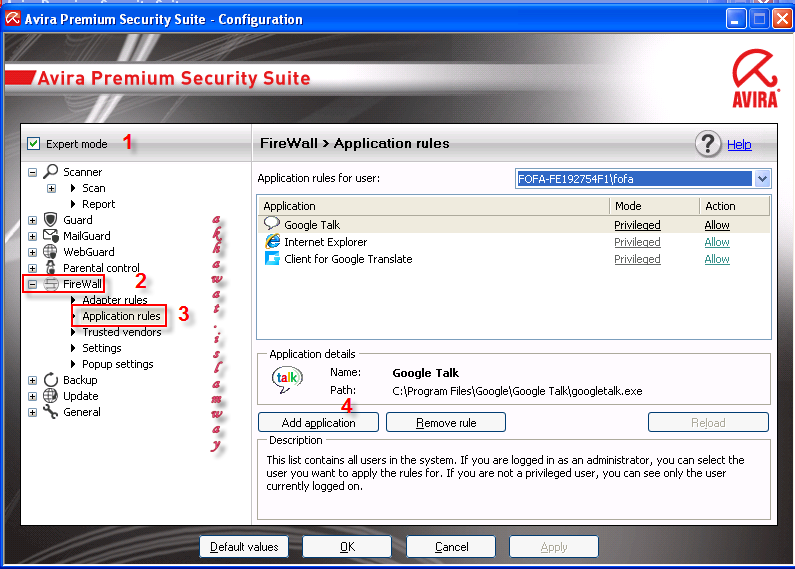The image size is (795, 569).
Task: Select Popup settings in tree
Action: click(x=118, y=364)
